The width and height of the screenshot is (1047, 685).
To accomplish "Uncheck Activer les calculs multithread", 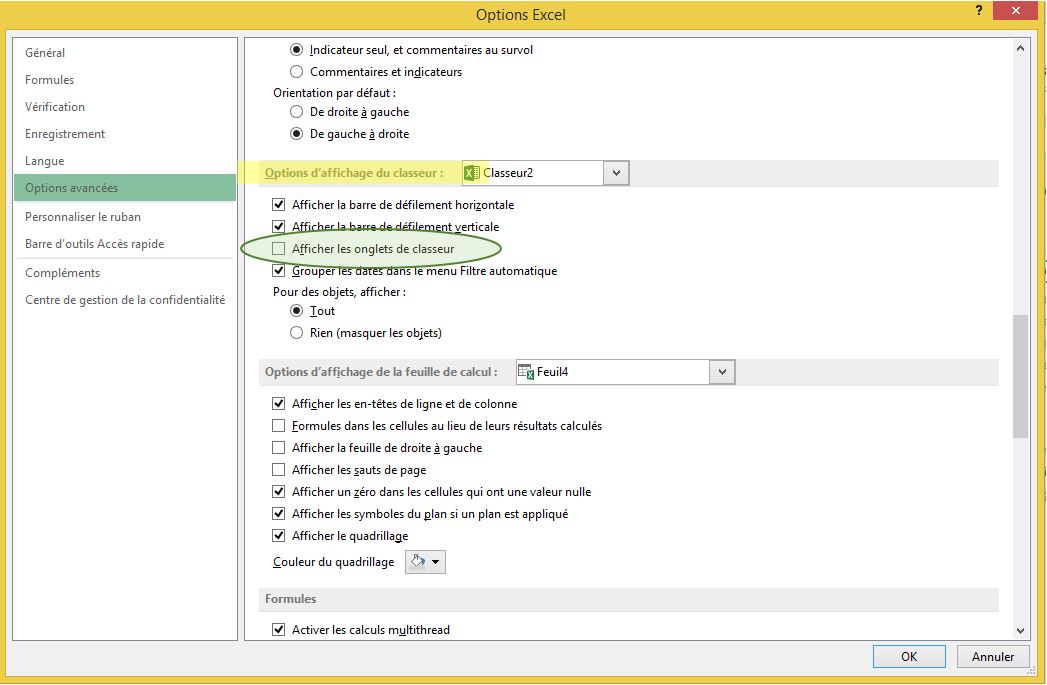I will click(279, 630).
